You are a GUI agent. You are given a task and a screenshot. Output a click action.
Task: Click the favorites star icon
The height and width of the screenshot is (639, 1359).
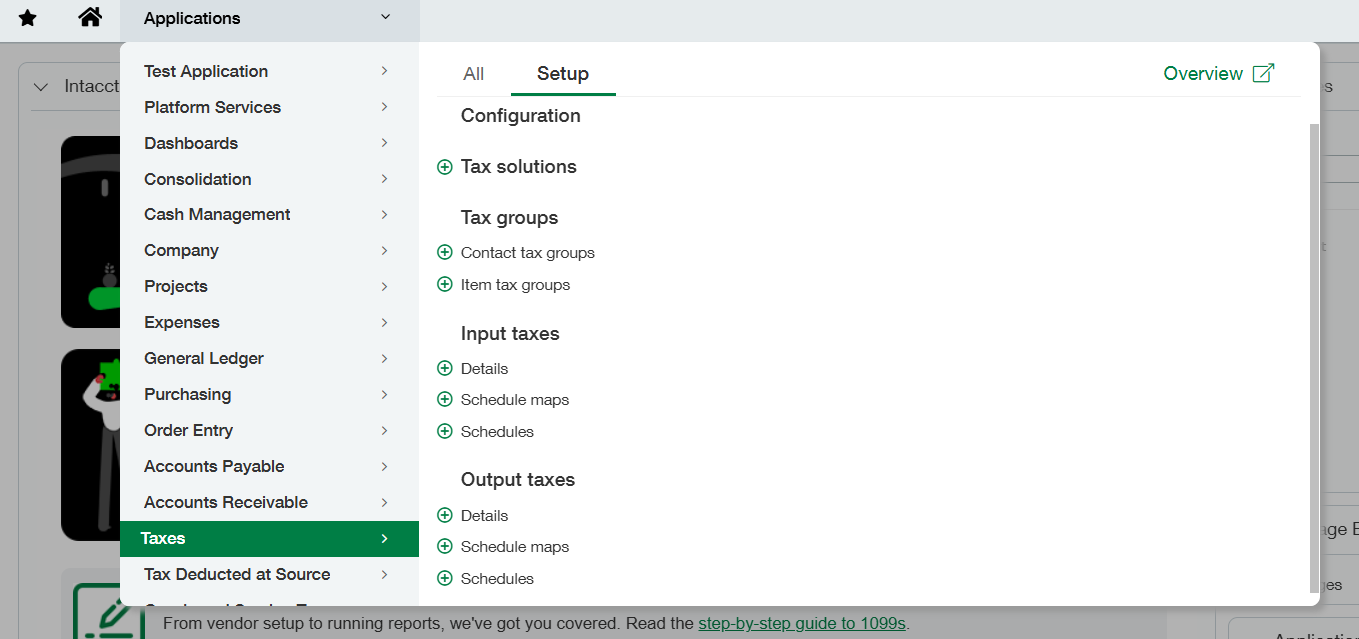28,18
